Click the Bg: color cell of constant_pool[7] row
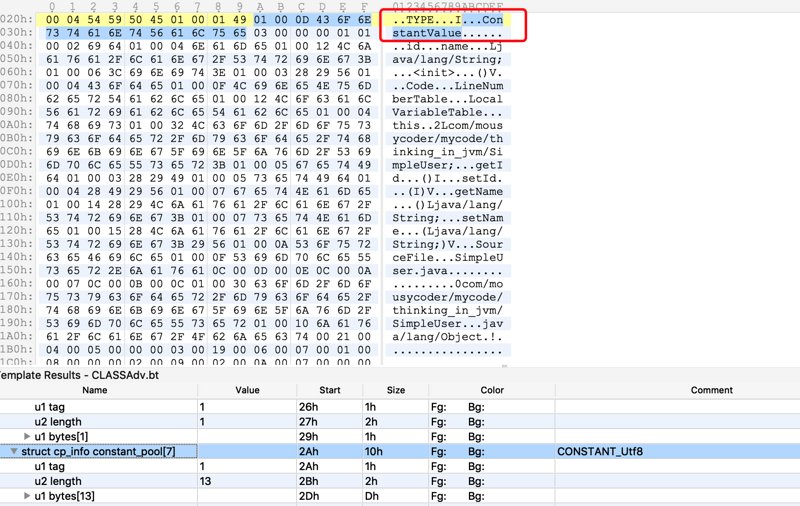The image size is (800, 506). click(x=477, y=451)
